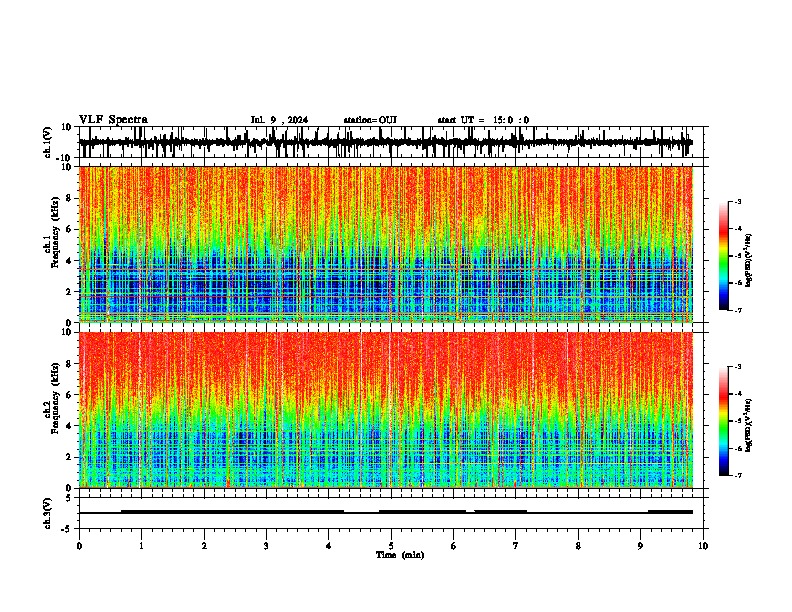
Task: Click the '1' tick on the time axis
Action: [141, 546]
